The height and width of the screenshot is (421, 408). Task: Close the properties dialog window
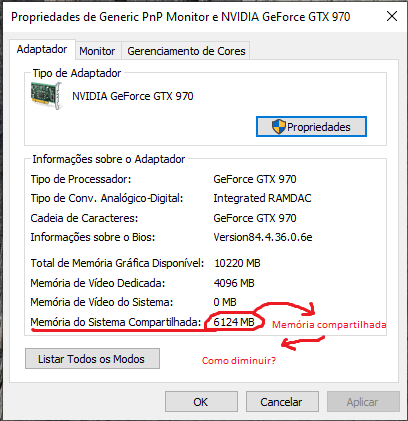pyautogui.click(x=392, y=16)
